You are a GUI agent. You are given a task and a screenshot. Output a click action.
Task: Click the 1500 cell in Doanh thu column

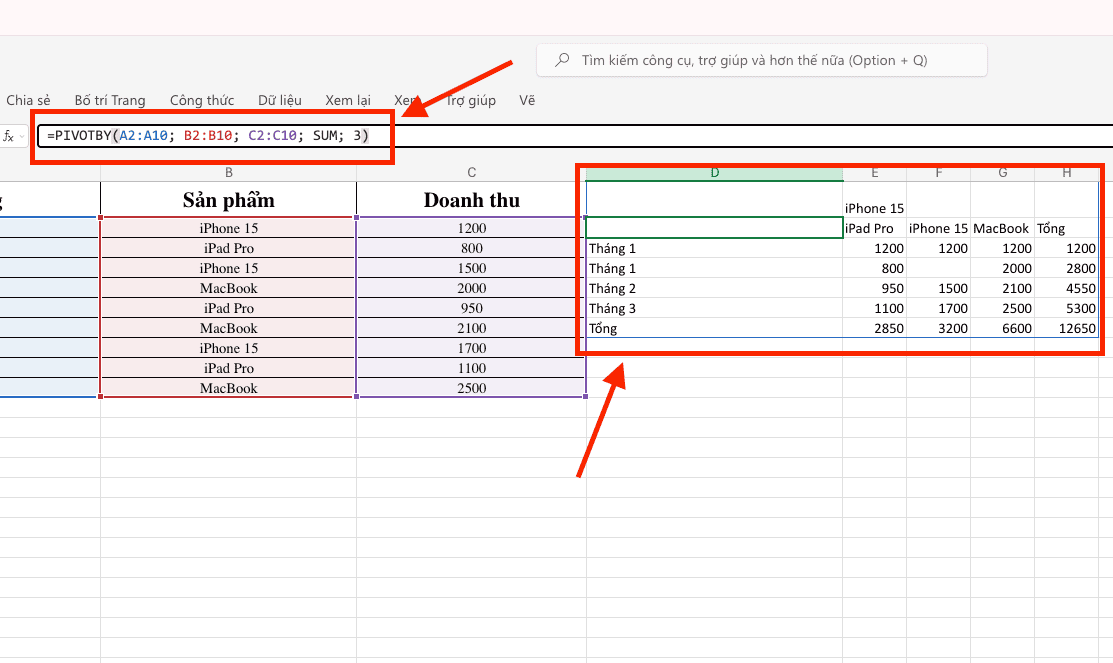pyautogui.click(x=471, y=268)
